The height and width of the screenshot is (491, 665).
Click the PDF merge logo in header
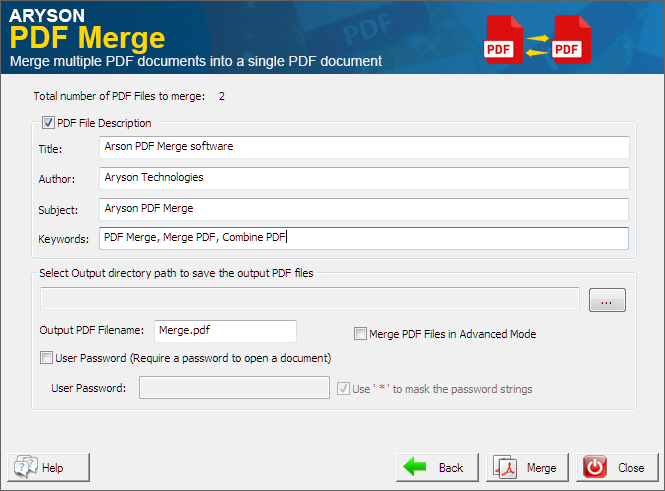537,39
